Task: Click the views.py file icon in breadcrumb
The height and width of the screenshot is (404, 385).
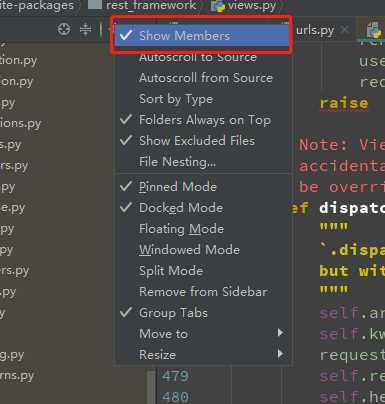Action: (x=218, y=6)
